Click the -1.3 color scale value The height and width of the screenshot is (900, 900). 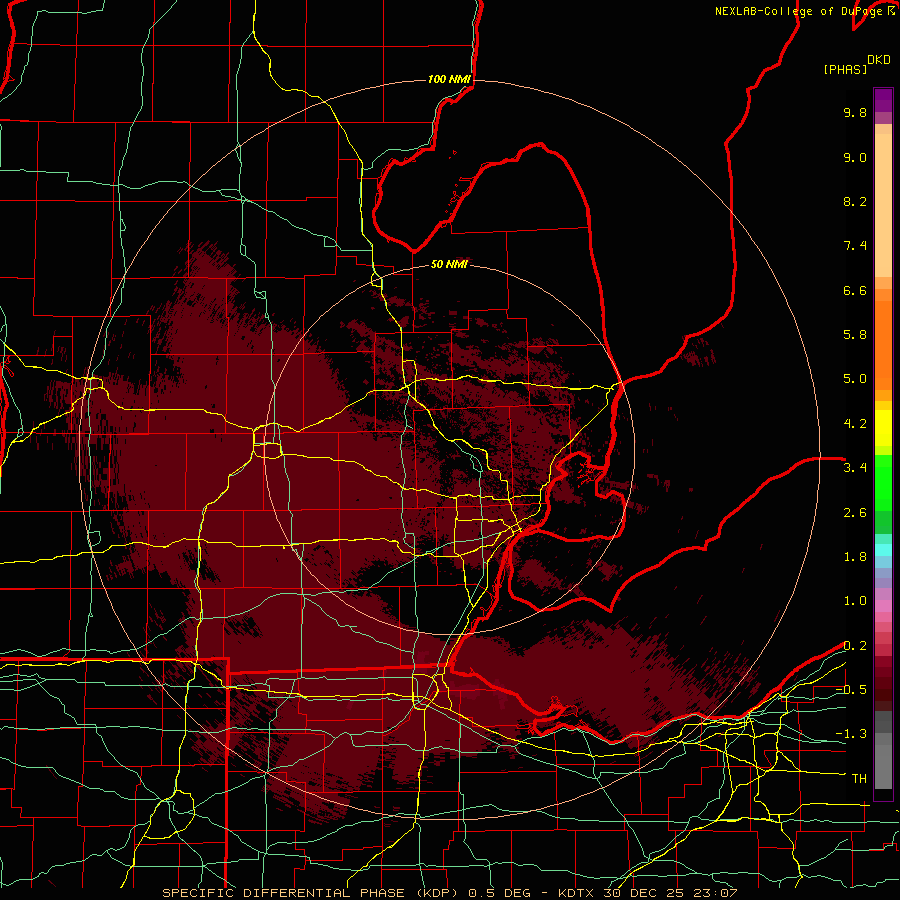(851, 734)
